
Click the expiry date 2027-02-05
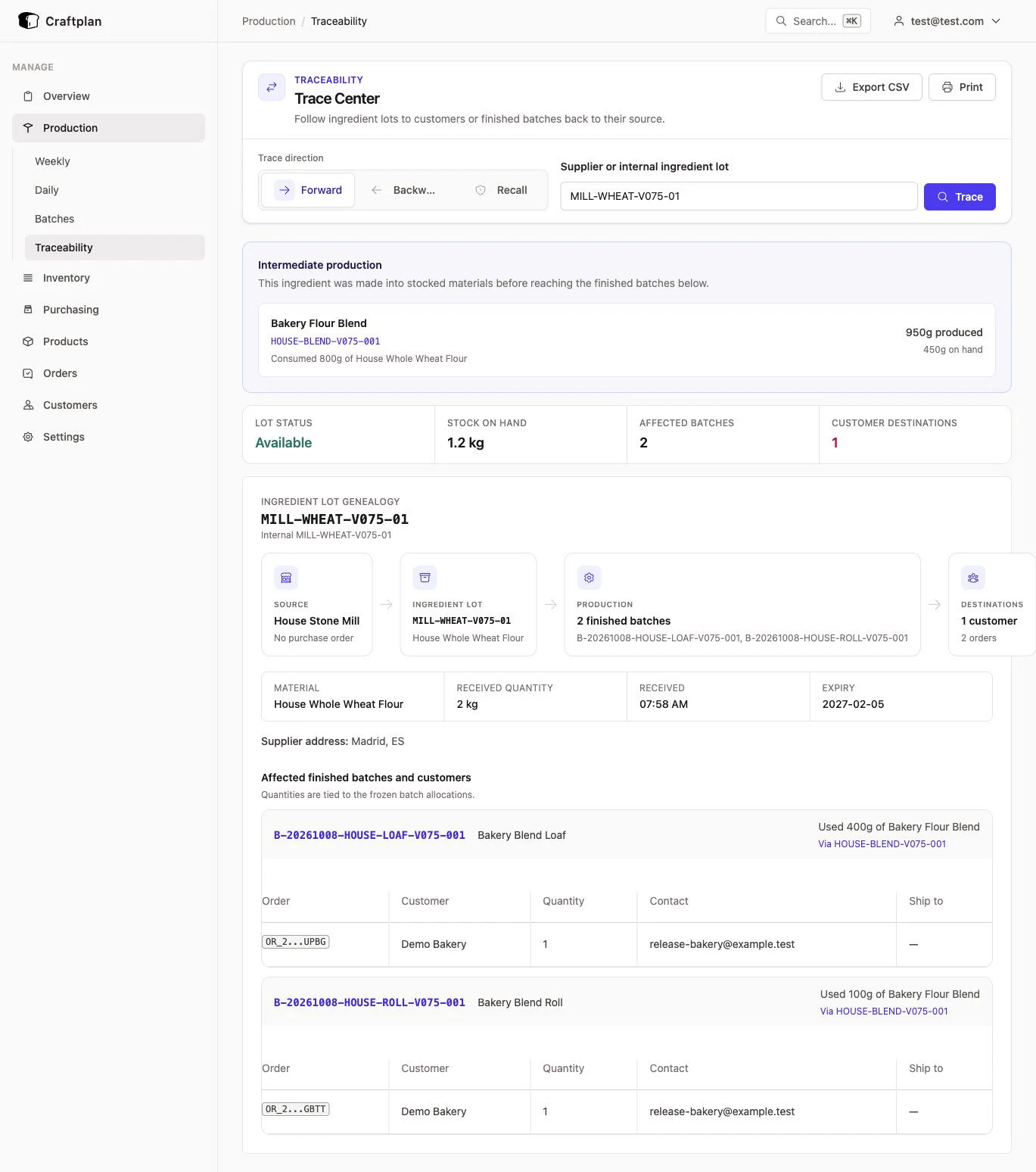pyautogui.click(x=853, y=704)
